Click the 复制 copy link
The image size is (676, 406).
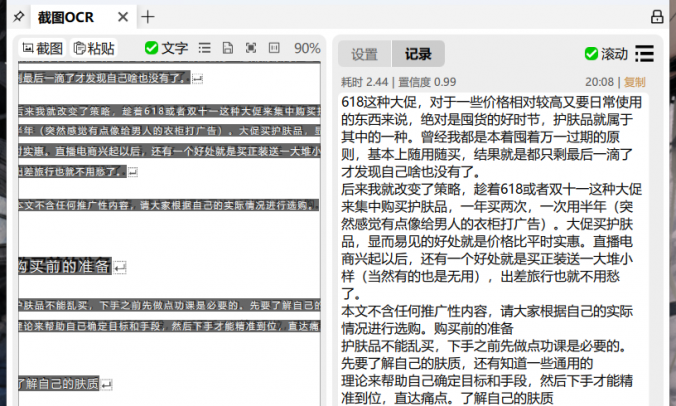tap(635, 82)
